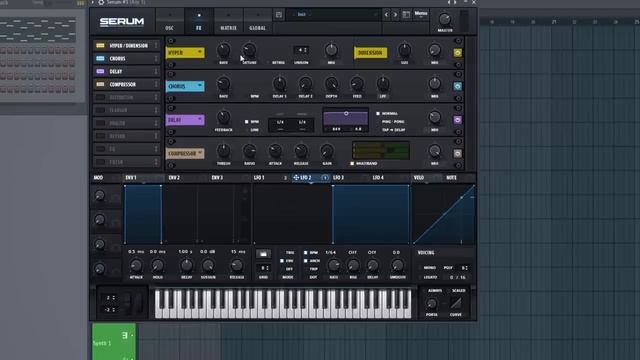This screenshot has height=360, width=640.
Task: Switch to the FX tab
Action: click(199, 21)
